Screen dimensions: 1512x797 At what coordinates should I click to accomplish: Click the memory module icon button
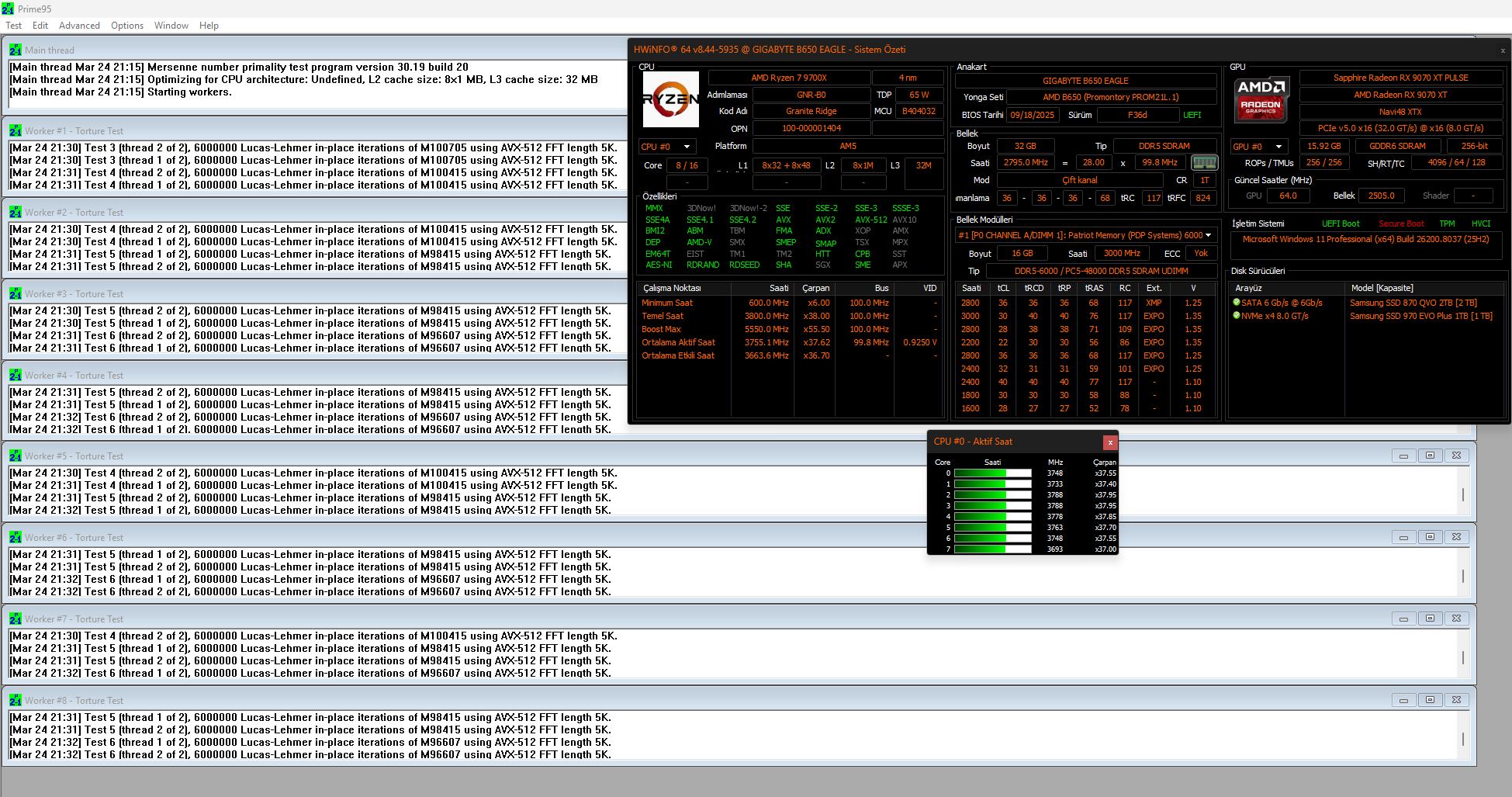[x=1204, y=163]
